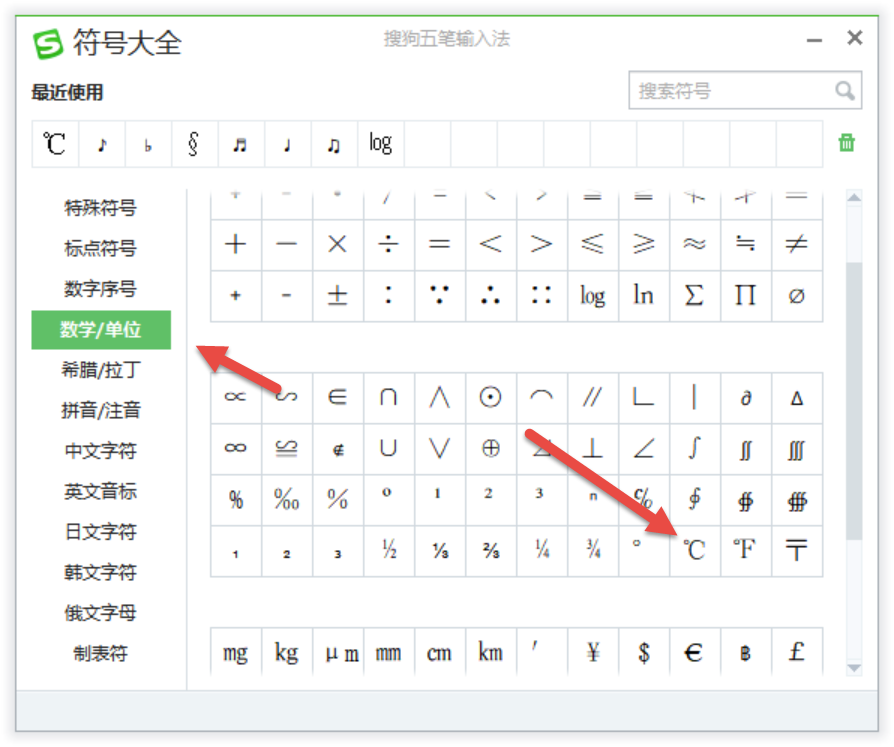Insert the single integral symbol ∫
The width and height of the screenshot is (894, 747).
(694, 449)
